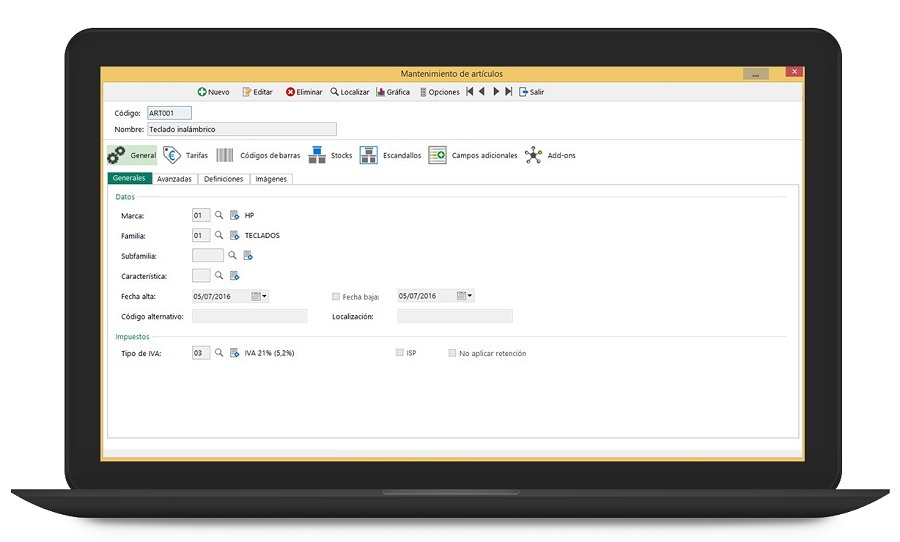Click Eliminar to delete the article

(x=304, y=92)
